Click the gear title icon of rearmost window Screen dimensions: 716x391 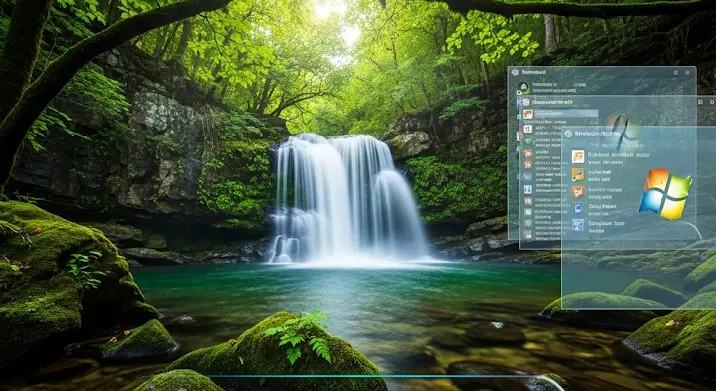tap(516, 72)
